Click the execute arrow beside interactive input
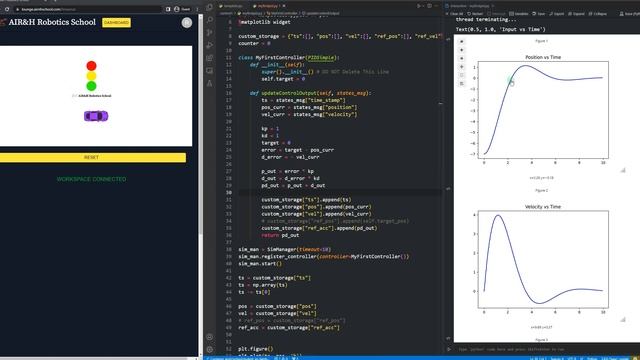The height and width of the screenshot is (360, 640). (449, 349)
